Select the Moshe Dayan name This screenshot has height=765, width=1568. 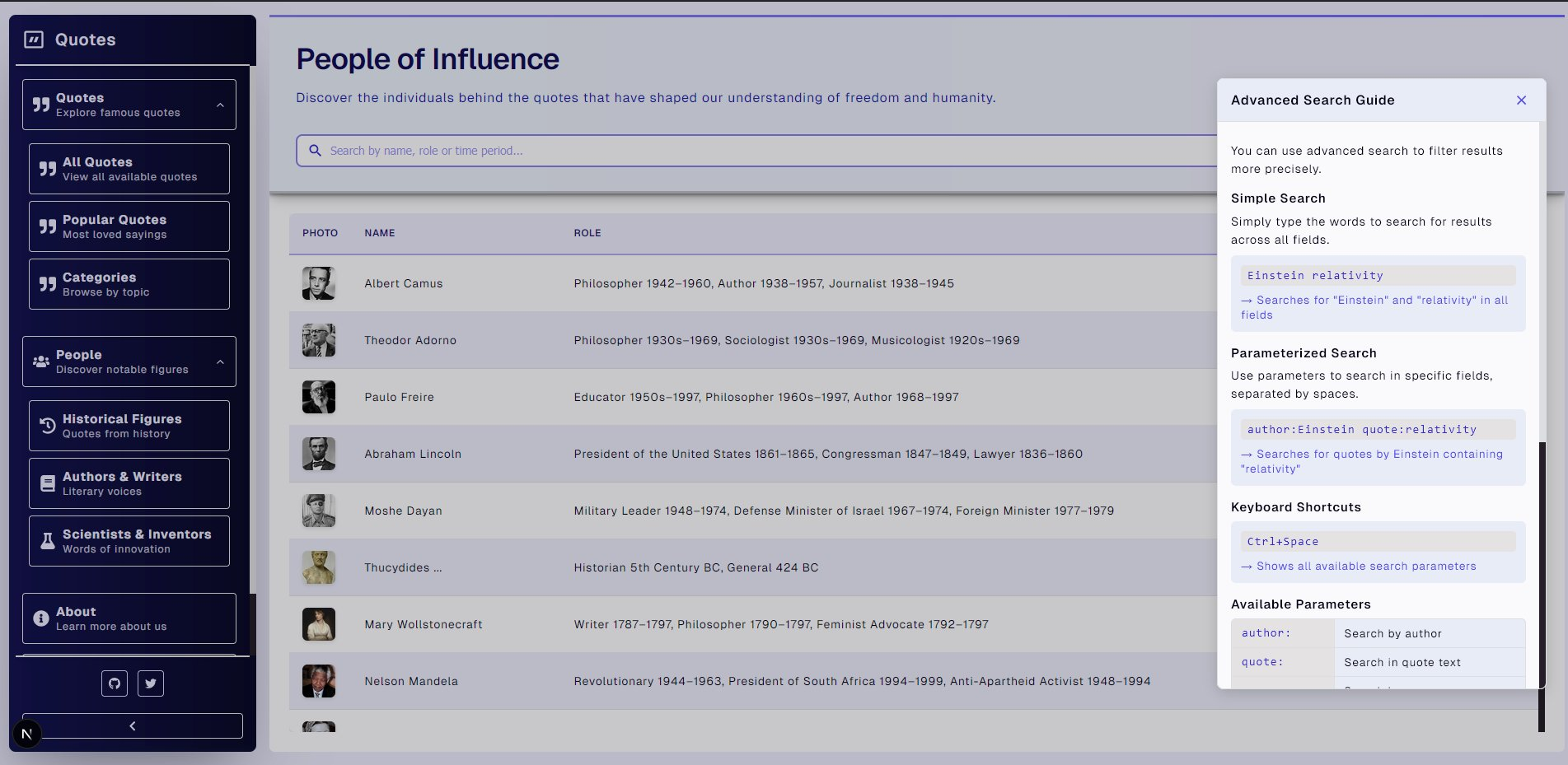[x=403, y=511]
